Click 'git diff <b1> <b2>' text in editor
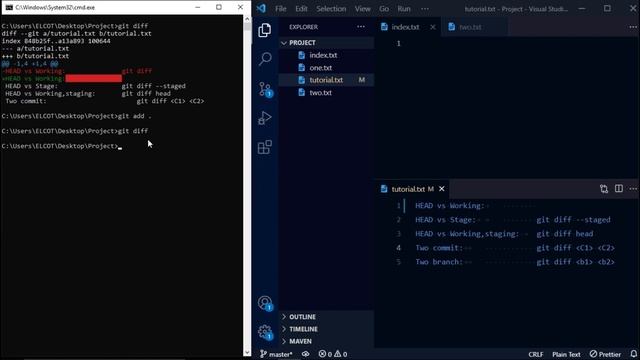 [x=575, y=262]
